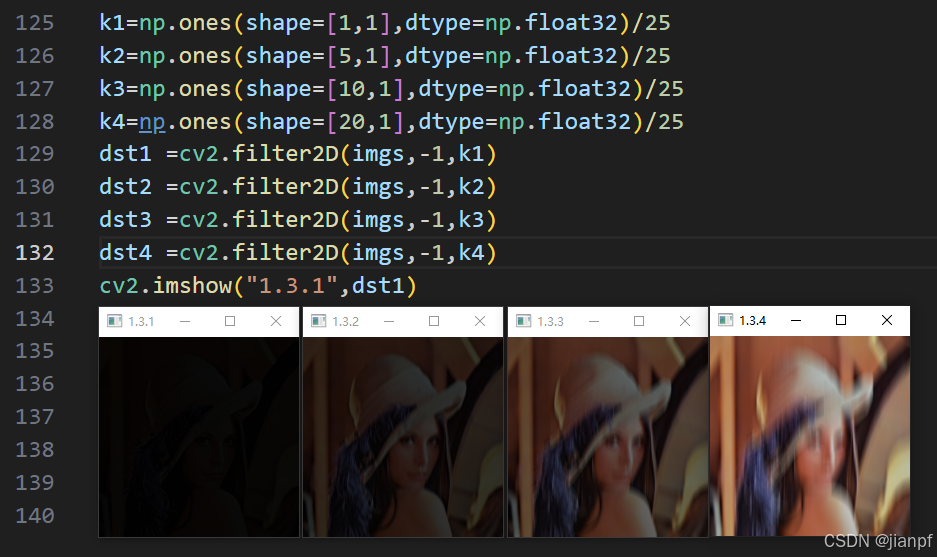The image size is (937, 557).
Task: Click the app icon of window 1.3.2
Action: click(319, 321)
